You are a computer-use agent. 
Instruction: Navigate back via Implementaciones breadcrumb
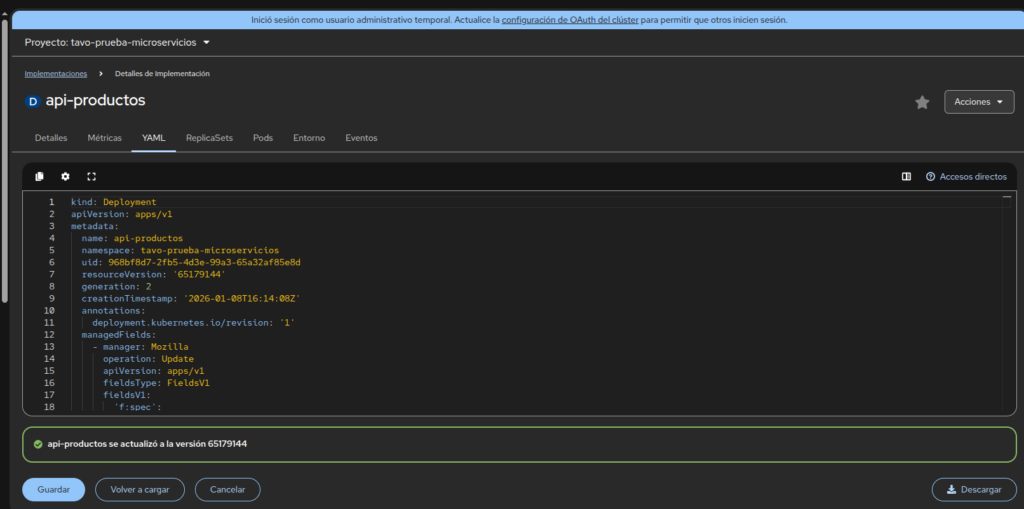tap(55, 74)
